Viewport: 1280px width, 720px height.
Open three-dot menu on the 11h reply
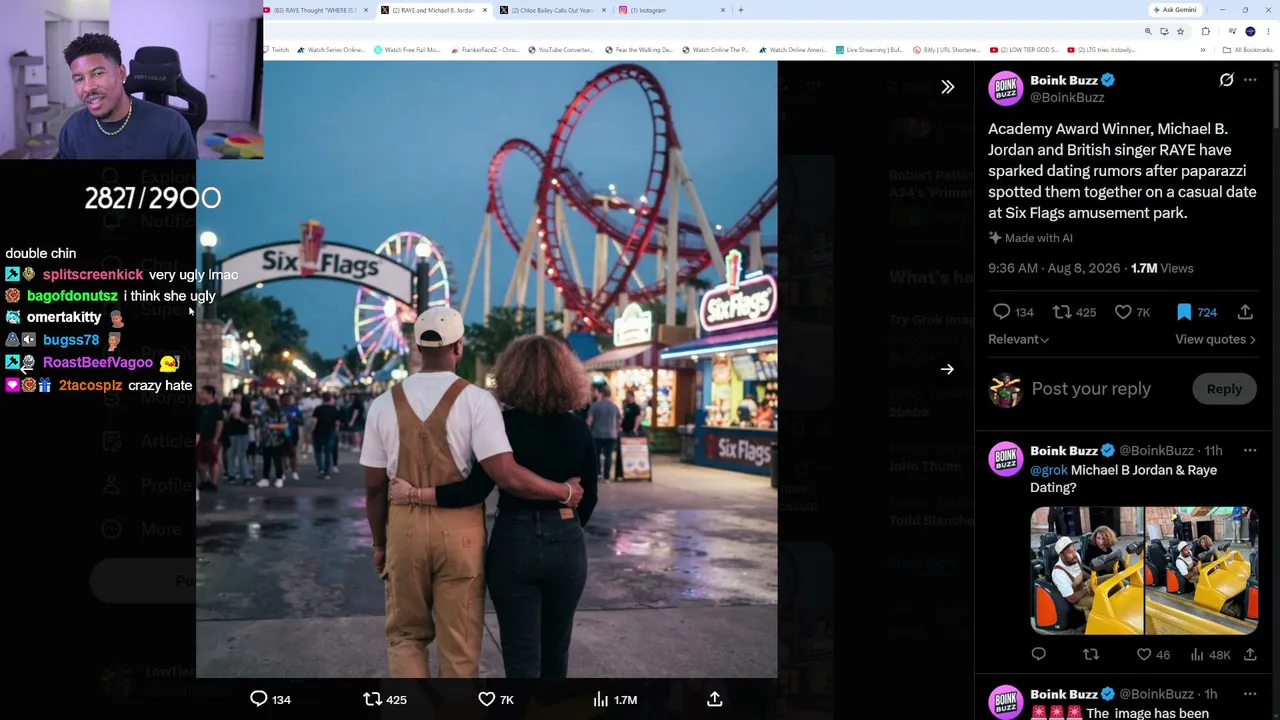pos(1250,451)
